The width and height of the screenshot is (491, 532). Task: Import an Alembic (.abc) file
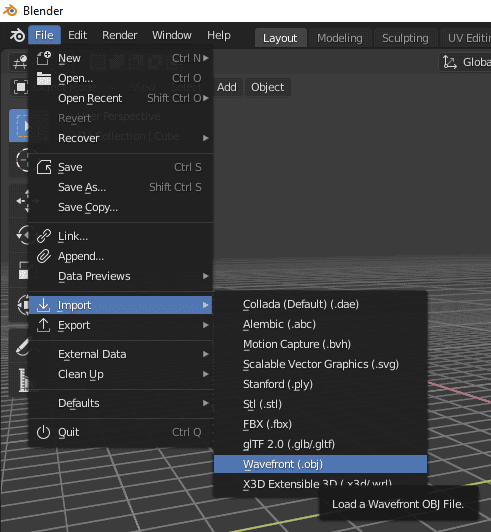coord(320,324)
